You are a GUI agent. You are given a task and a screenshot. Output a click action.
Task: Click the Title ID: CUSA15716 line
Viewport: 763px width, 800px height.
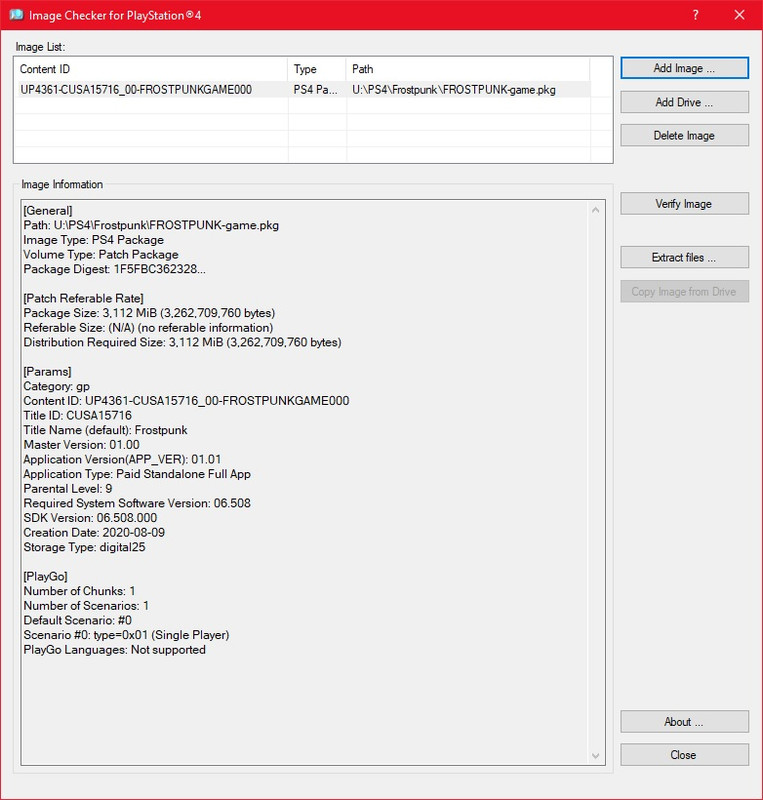(78, 415)
